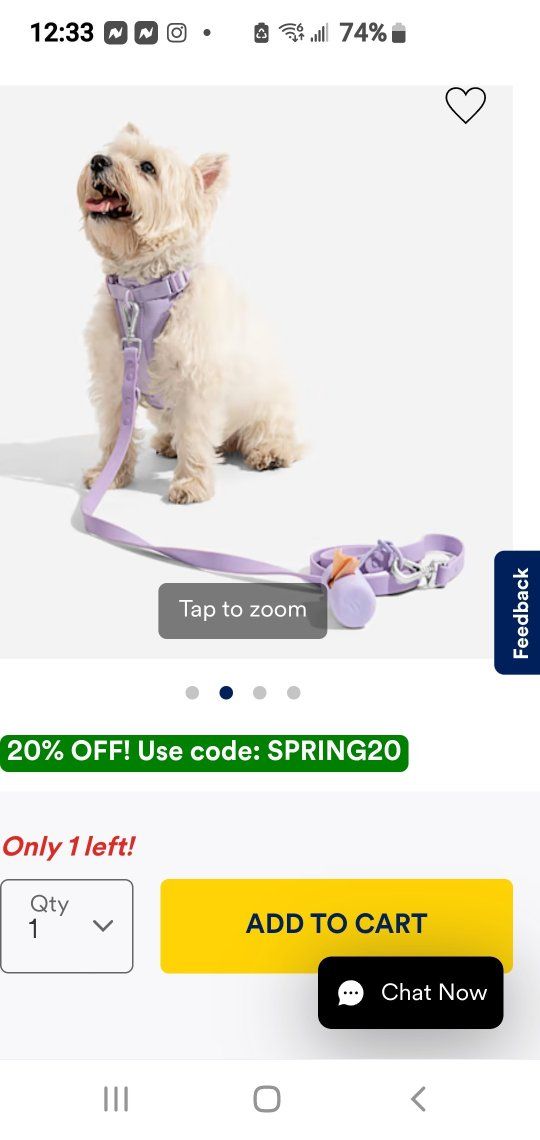The width and height of the screenshot is (540, 1140).
Task: Go back using Android back arrow
Action: [x=418, y=1099]
